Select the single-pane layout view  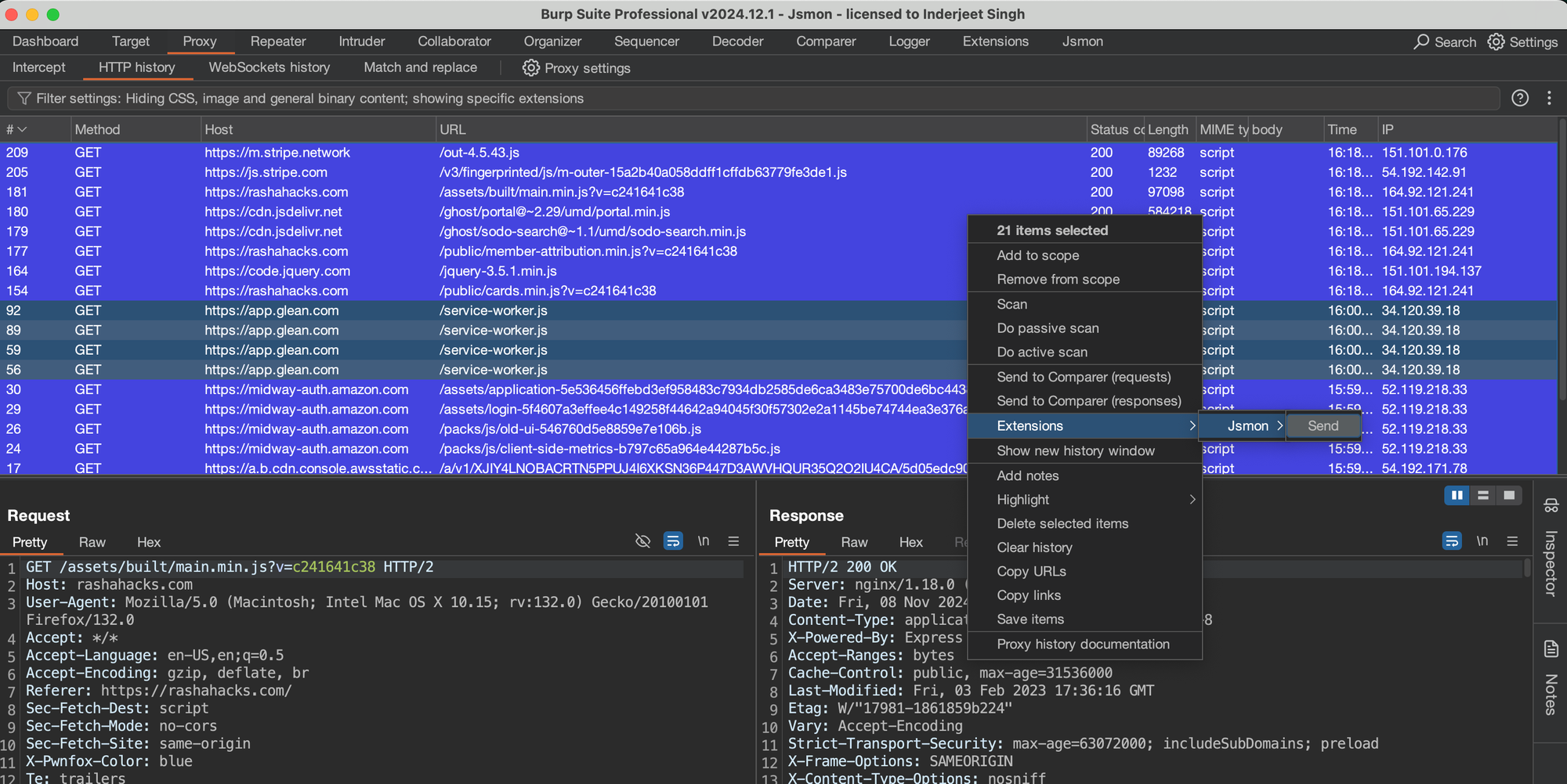[1509, 495]
